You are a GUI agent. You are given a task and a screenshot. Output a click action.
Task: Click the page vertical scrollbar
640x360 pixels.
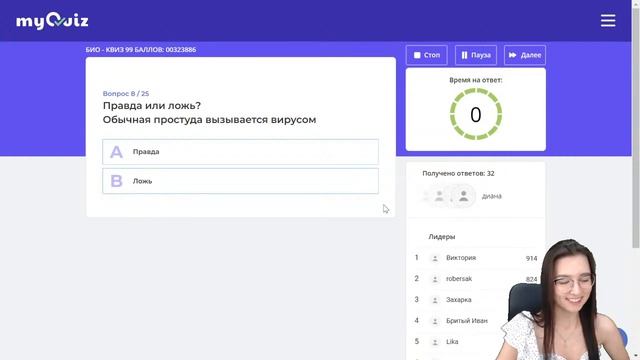tap(636, 127)
